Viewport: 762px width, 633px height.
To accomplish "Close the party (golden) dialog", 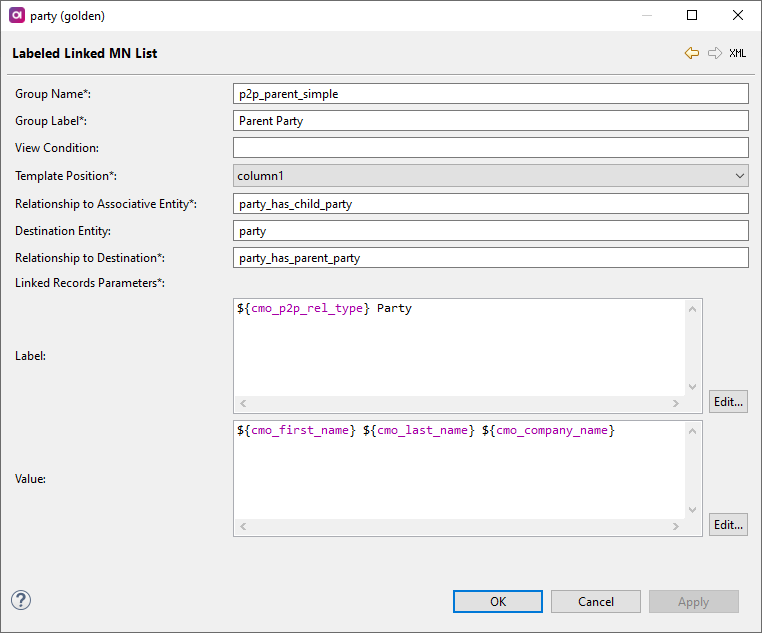I will [738, 15].
